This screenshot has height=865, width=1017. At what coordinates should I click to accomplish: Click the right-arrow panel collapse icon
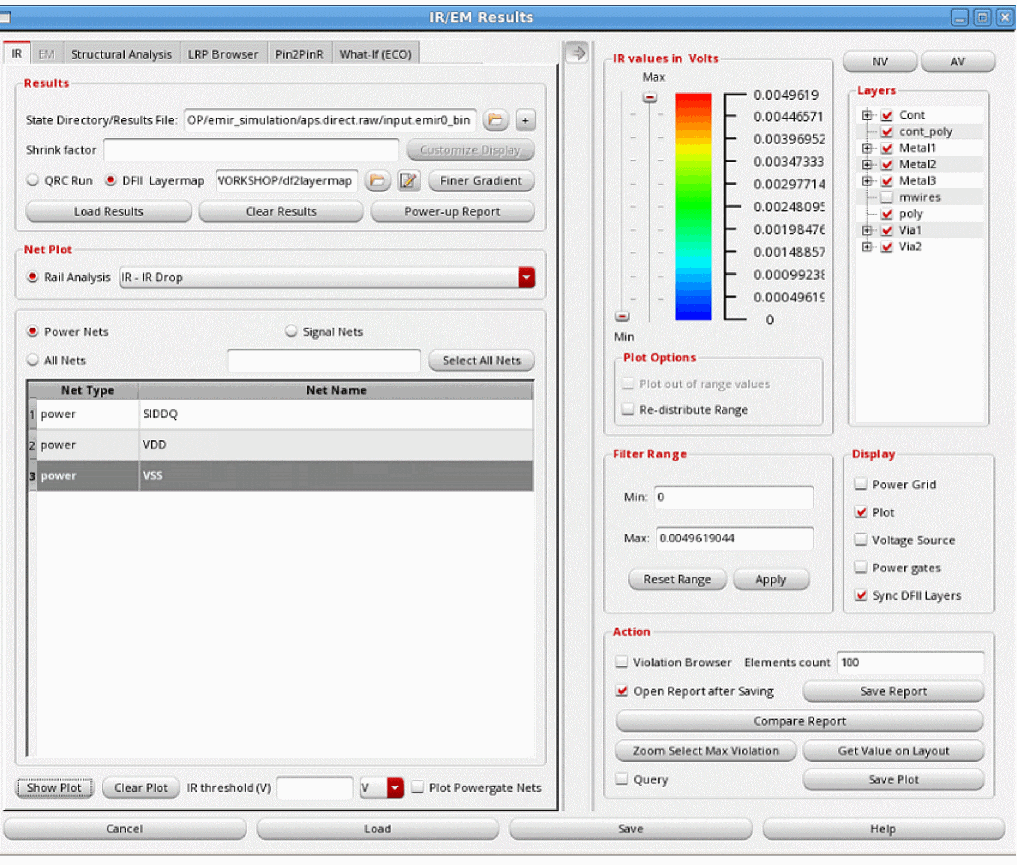click(x=576, y=53)
